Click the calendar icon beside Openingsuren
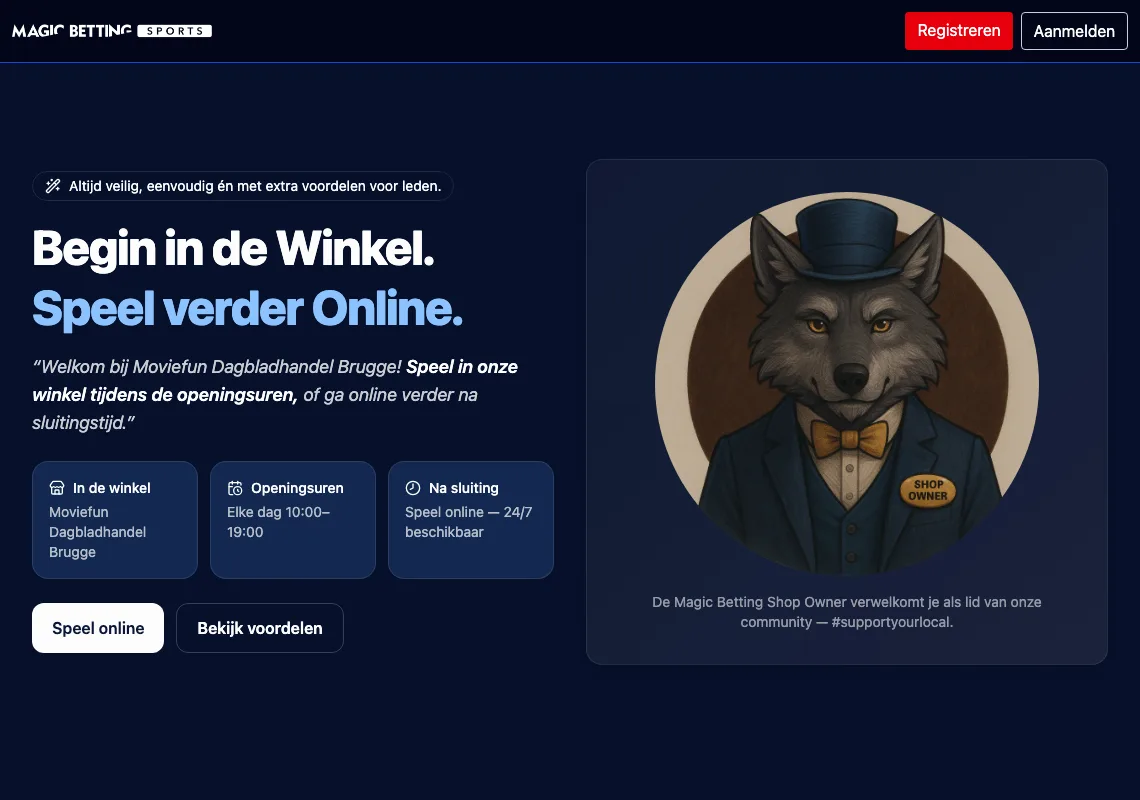This screenshot has height=800, width=1140. tap(235, 488)
